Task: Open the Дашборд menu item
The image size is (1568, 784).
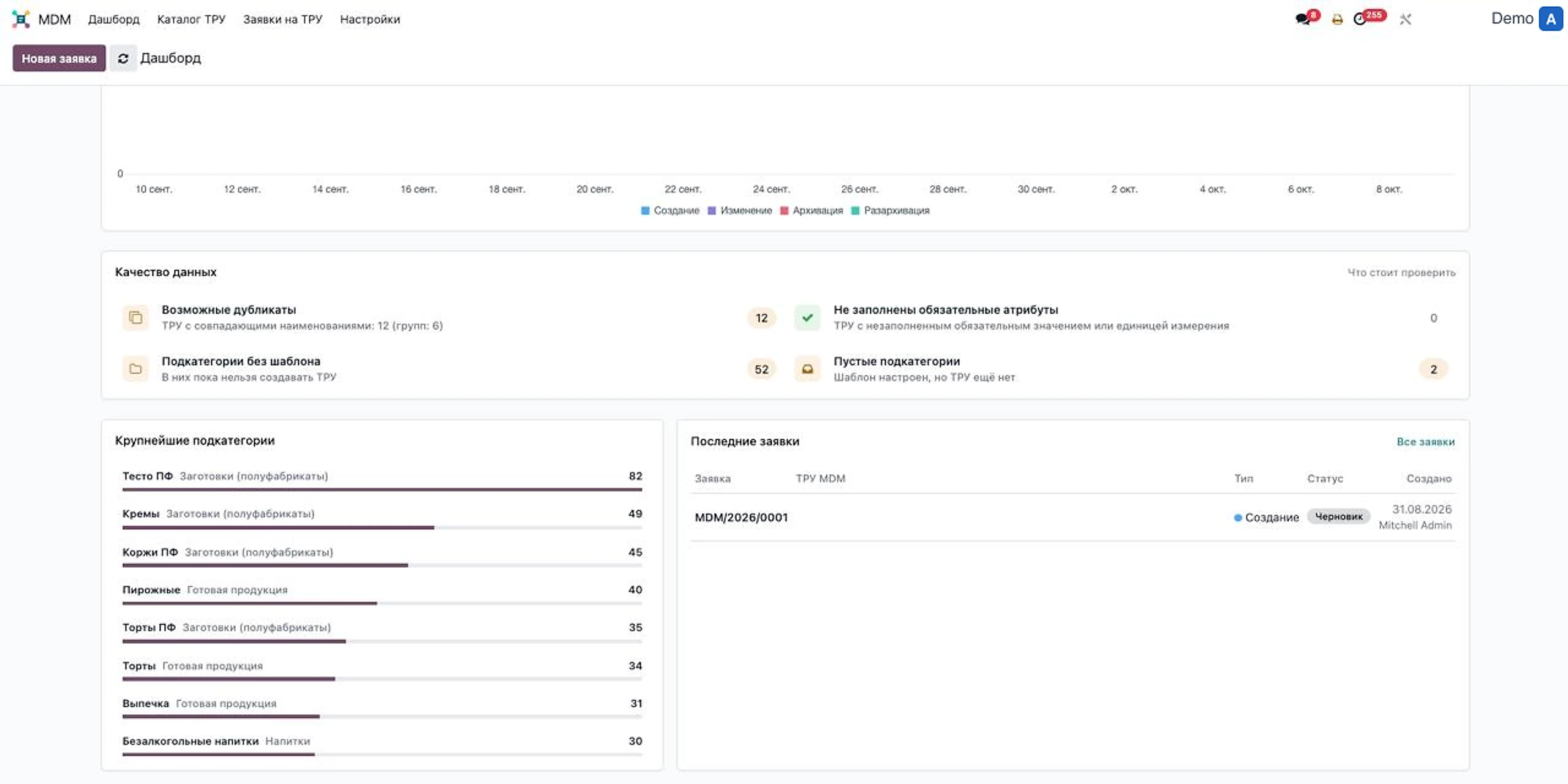Action: click(x=114, y=19)
